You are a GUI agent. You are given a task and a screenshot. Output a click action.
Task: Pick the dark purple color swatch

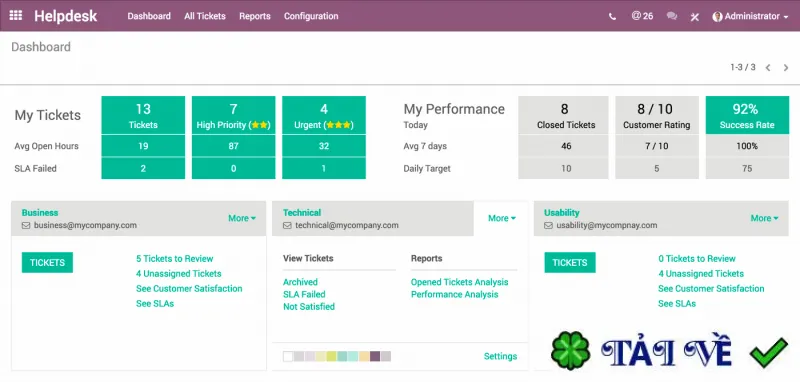tap(375, 356)
